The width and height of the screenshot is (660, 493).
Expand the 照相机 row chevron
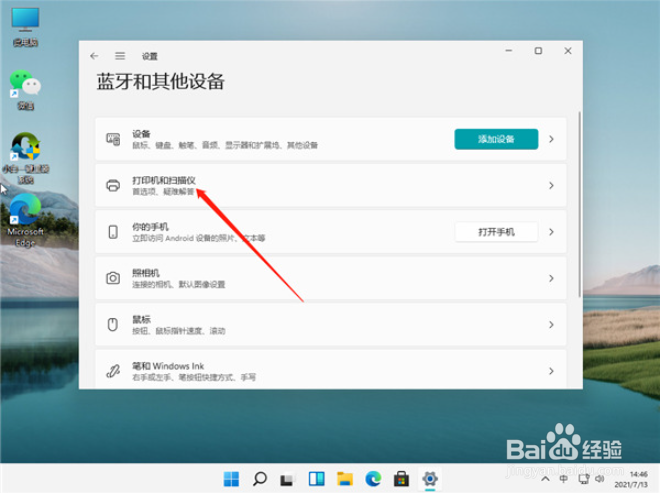pyautogui.click(x=551, y=278)
